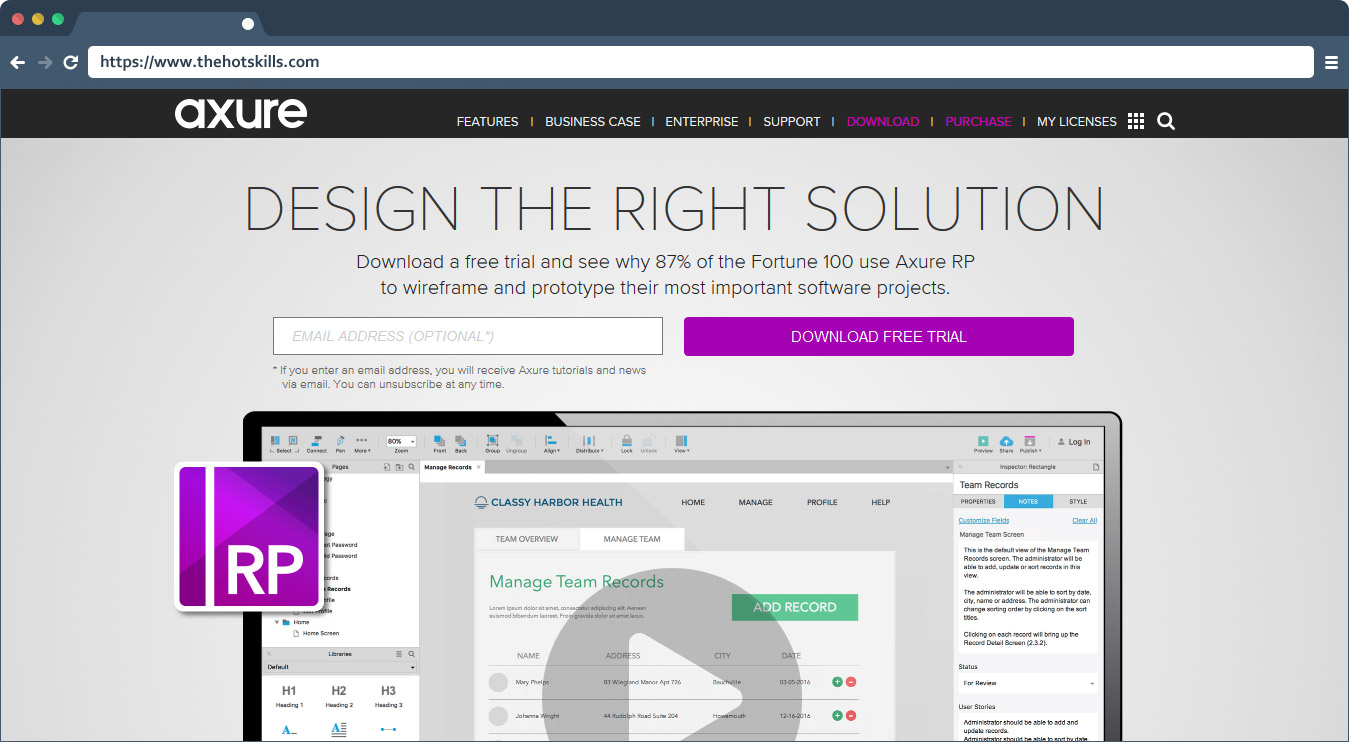Open the 80% zoom dropdown

tap(401, 441)
